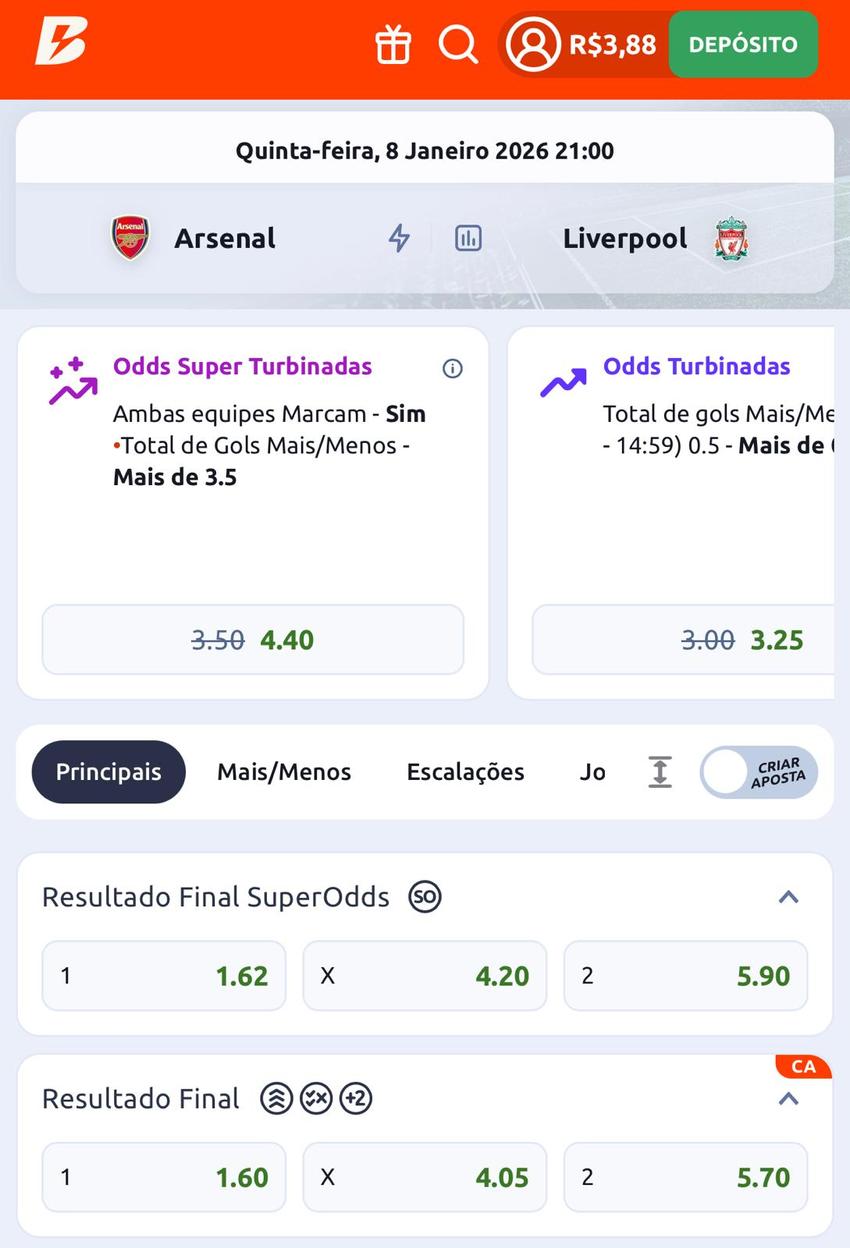Viewport: 850px width, 1248px height.
Task: Click the collapse/expand markets arrows icon near tabs
Action: 659,772
